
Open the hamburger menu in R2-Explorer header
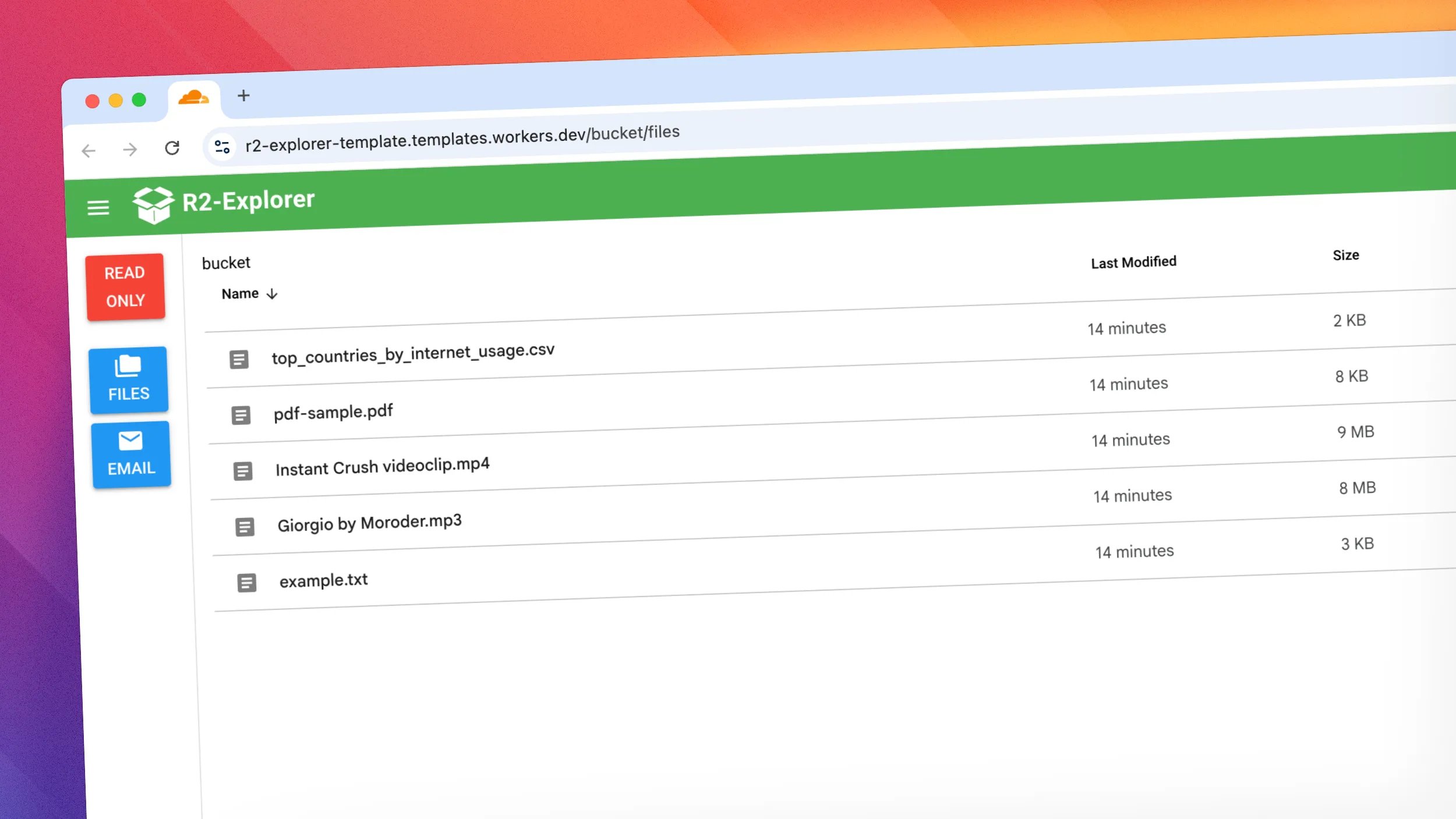[x=98, y=208]
